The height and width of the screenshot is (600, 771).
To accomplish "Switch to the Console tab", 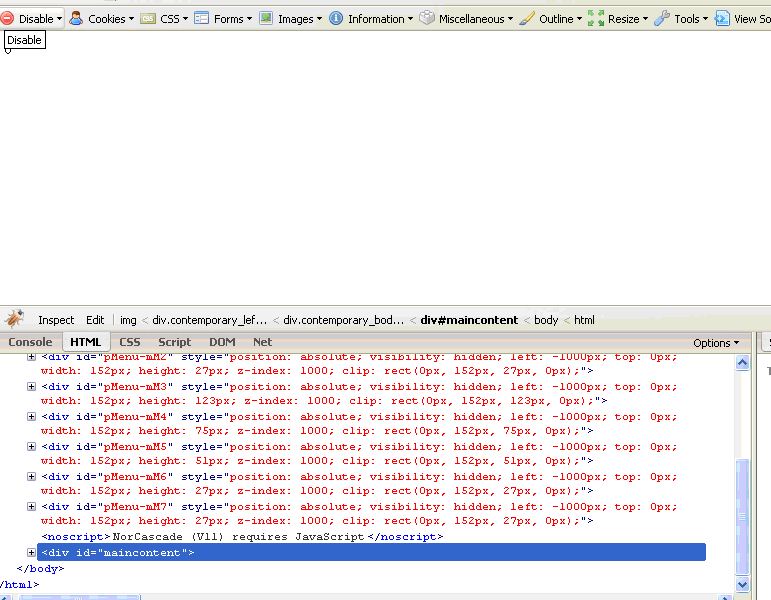I will (x=30, y=342).
